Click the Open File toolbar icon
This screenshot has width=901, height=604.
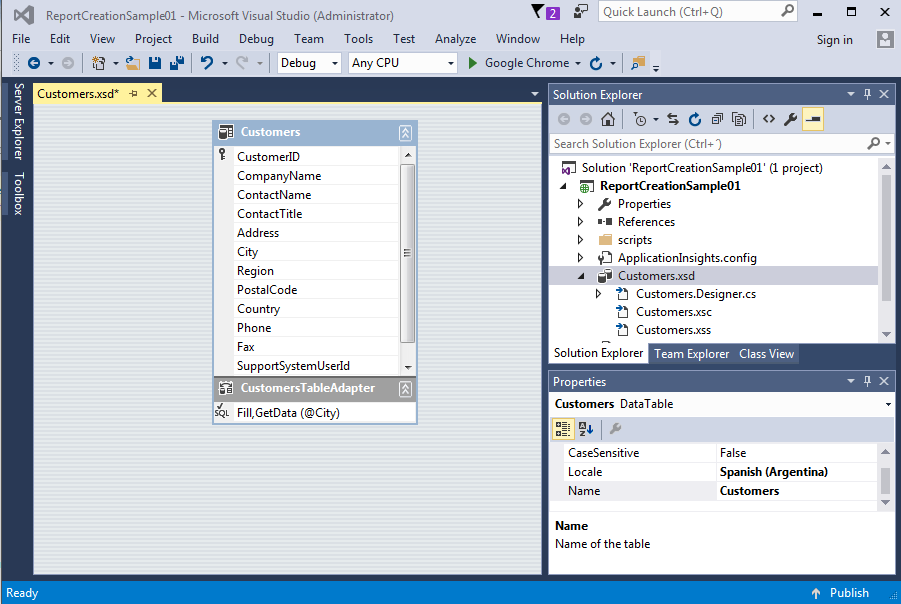click(x=133, y=63)
